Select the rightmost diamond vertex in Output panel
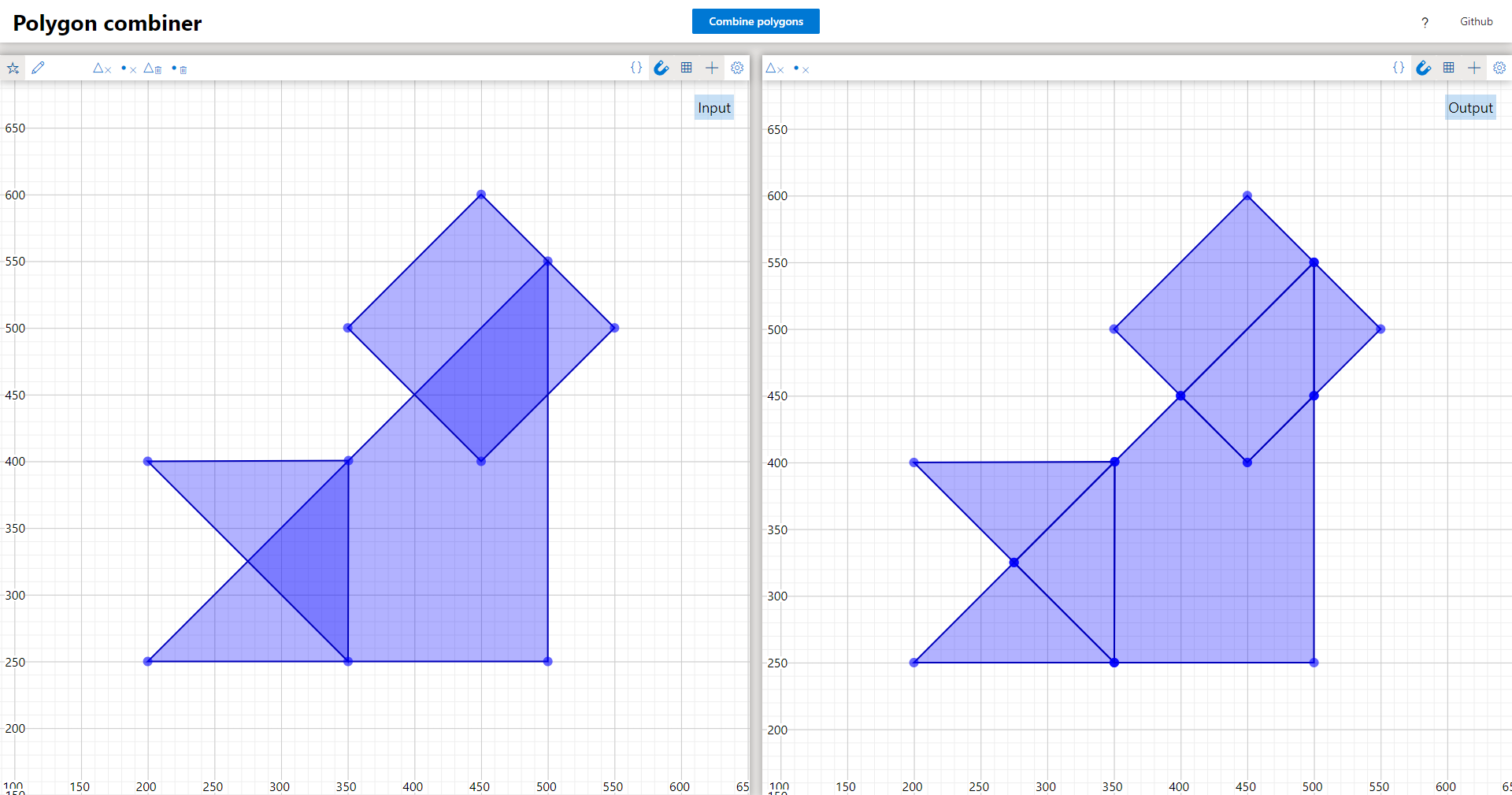The height and width of the screenshot is (795, 1512). pyautogui.click(x=1380, y=329)
